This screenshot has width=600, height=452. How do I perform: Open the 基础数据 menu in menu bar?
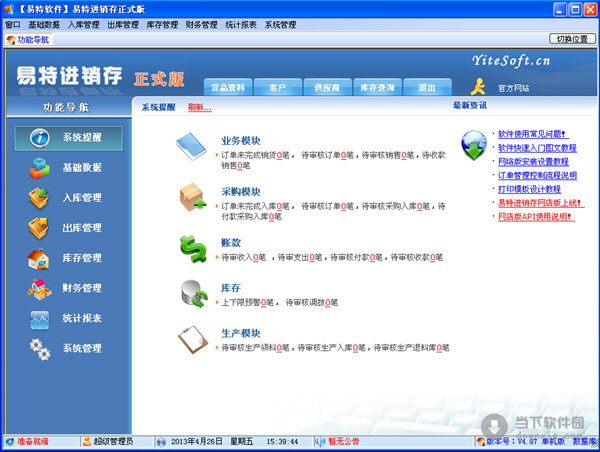click(44, 25)
